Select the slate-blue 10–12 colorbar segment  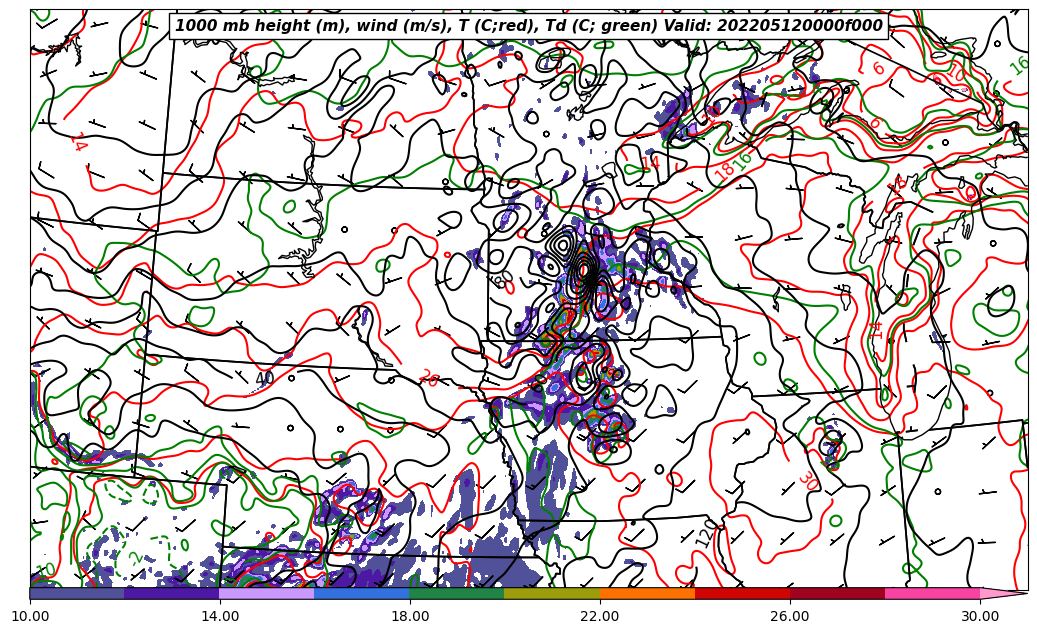[77, 593]
